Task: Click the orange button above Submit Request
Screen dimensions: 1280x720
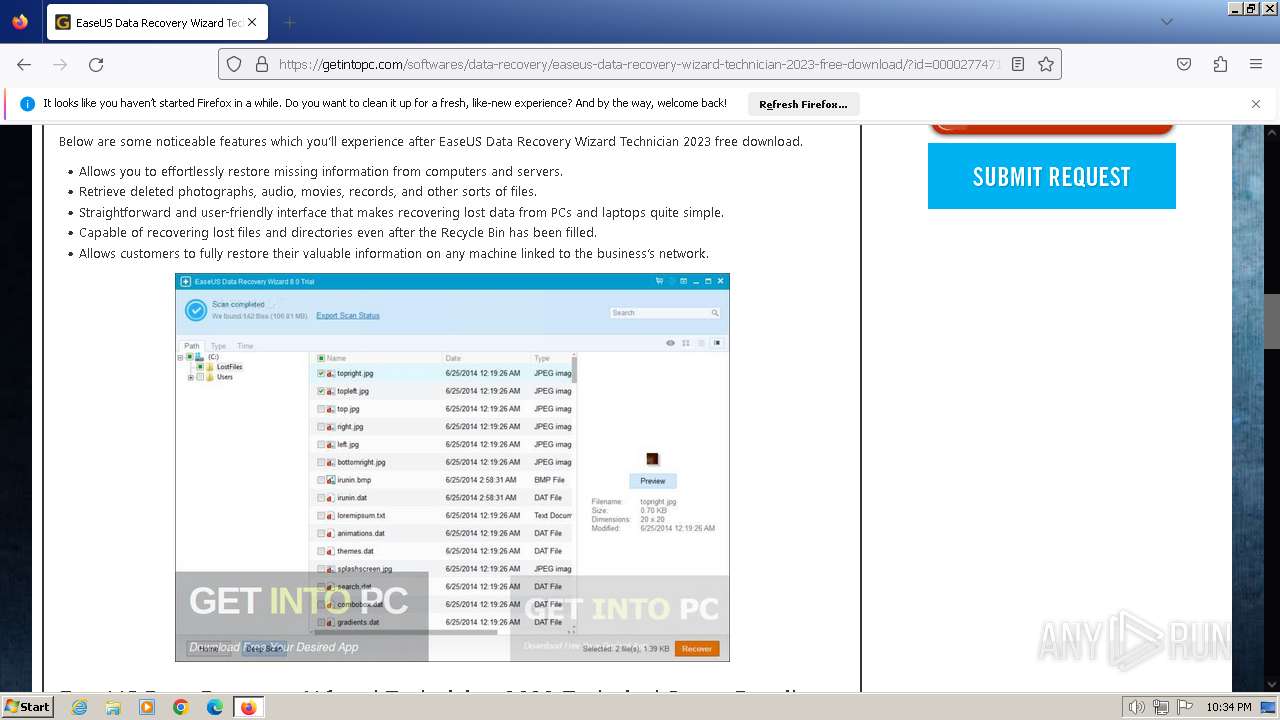Action: (1052, 128)
